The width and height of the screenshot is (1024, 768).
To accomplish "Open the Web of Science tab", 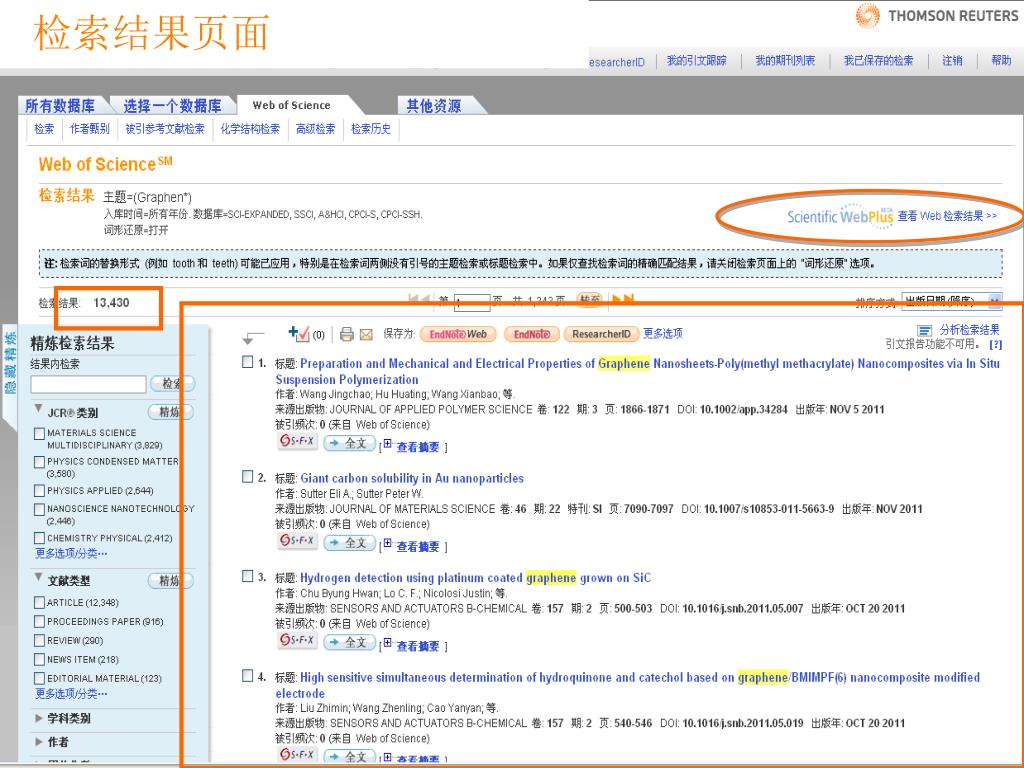I will click(291, 105).
